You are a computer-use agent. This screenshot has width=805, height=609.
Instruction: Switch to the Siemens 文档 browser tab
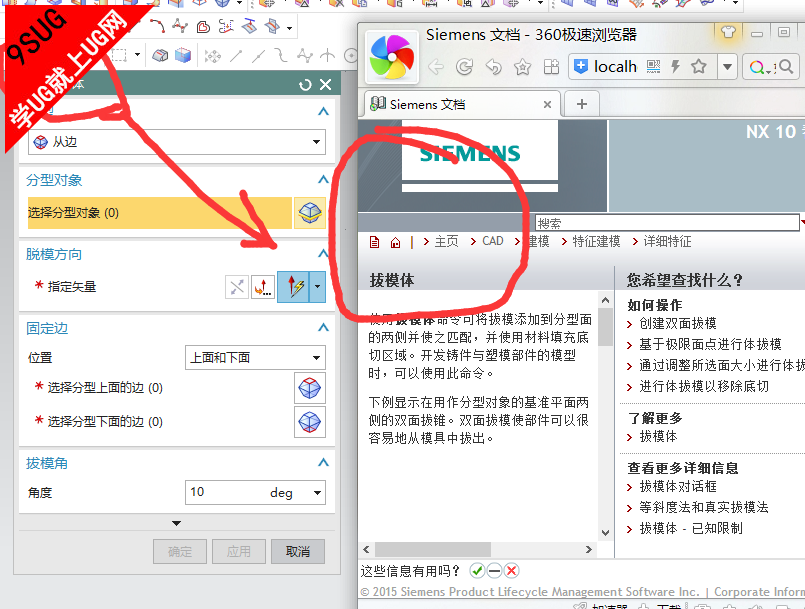click(462, 104)
